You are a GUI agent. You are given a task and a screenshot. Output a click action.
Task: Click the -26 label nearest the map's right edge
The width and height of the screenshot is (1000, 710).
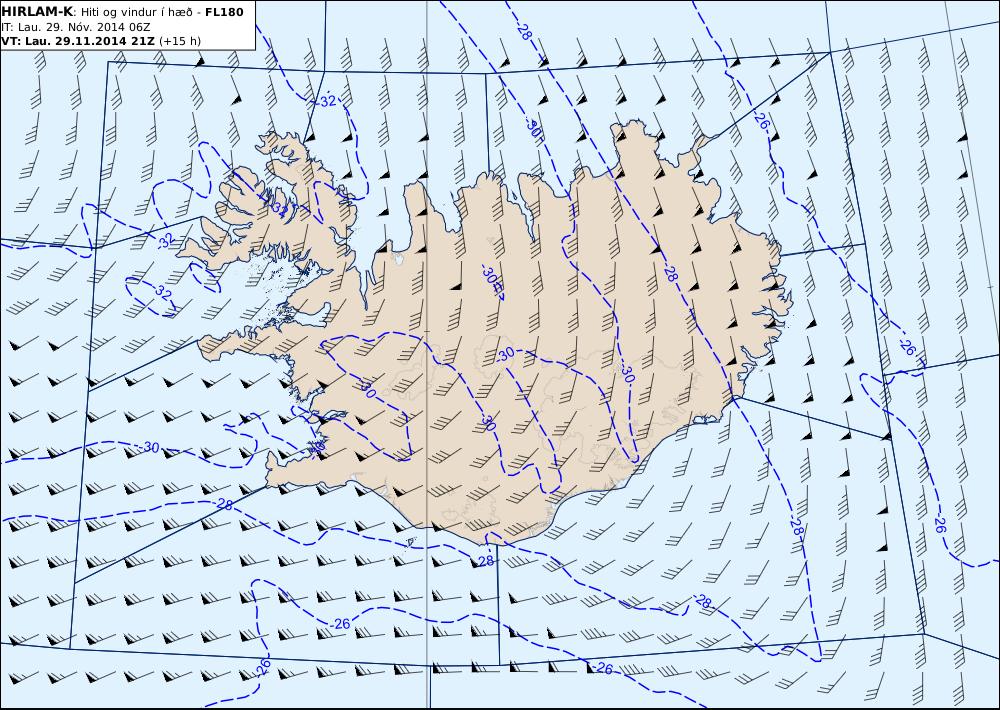click(939, 524)
